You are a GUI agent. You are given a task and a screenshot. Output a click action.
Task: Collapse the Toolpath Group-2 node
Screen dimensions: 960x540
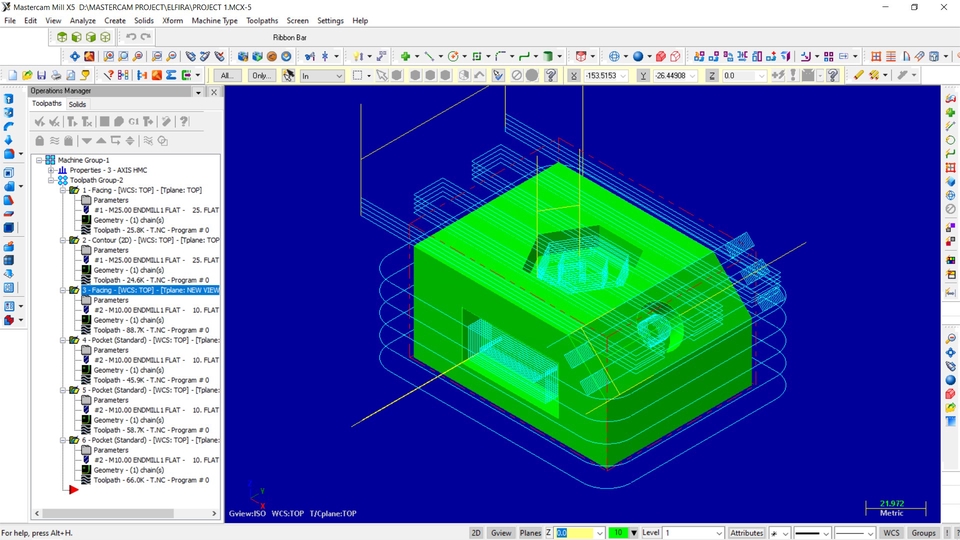(51, 180)
